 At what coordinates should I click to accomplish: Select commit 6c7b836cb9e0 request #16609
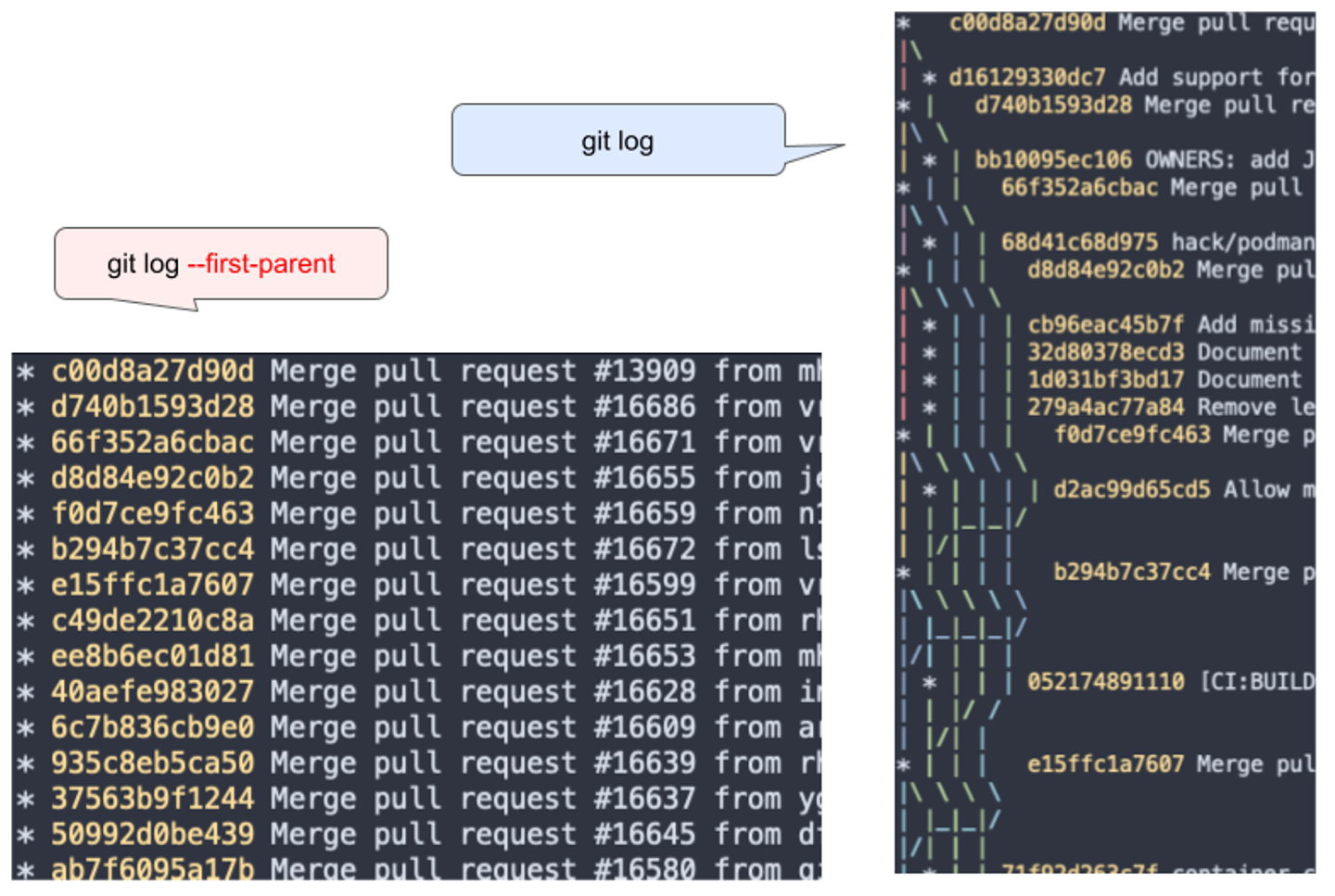click(417, 727)
